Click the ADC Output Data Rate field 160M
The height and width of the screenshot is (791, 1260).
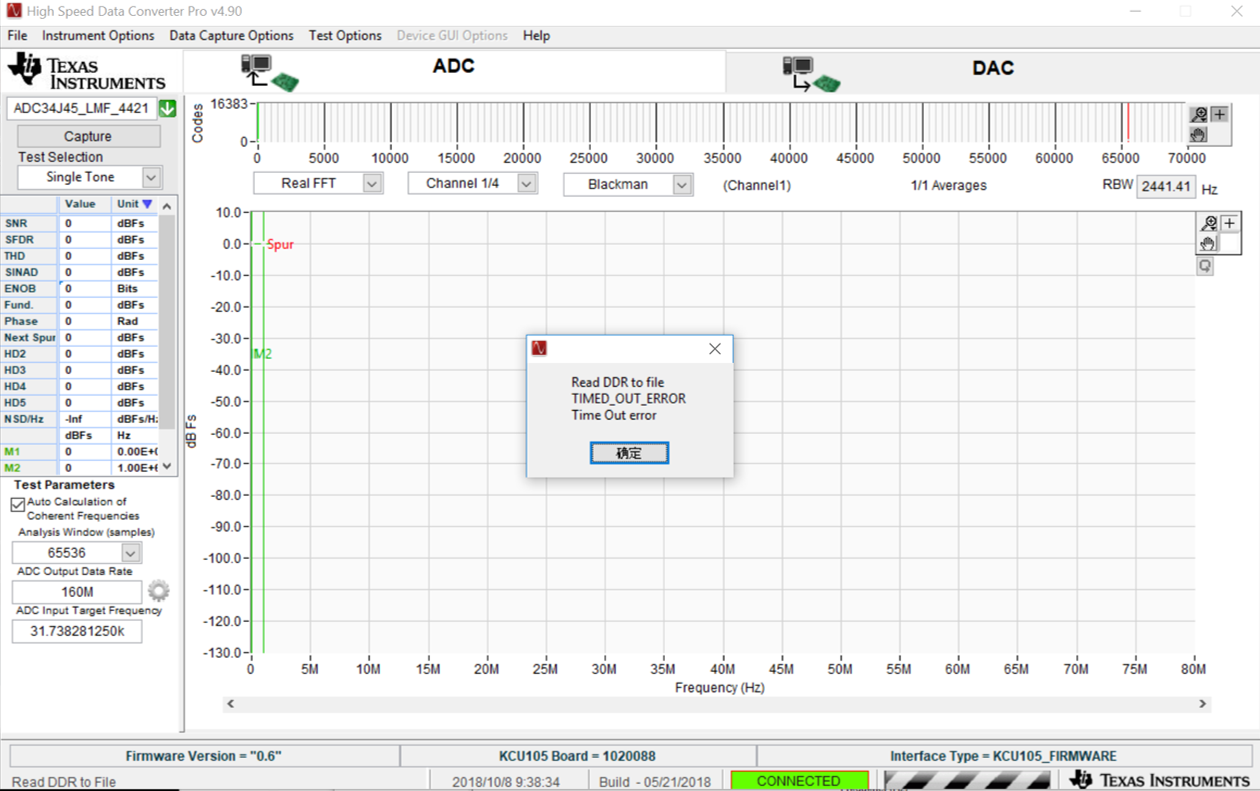point(77,592)
